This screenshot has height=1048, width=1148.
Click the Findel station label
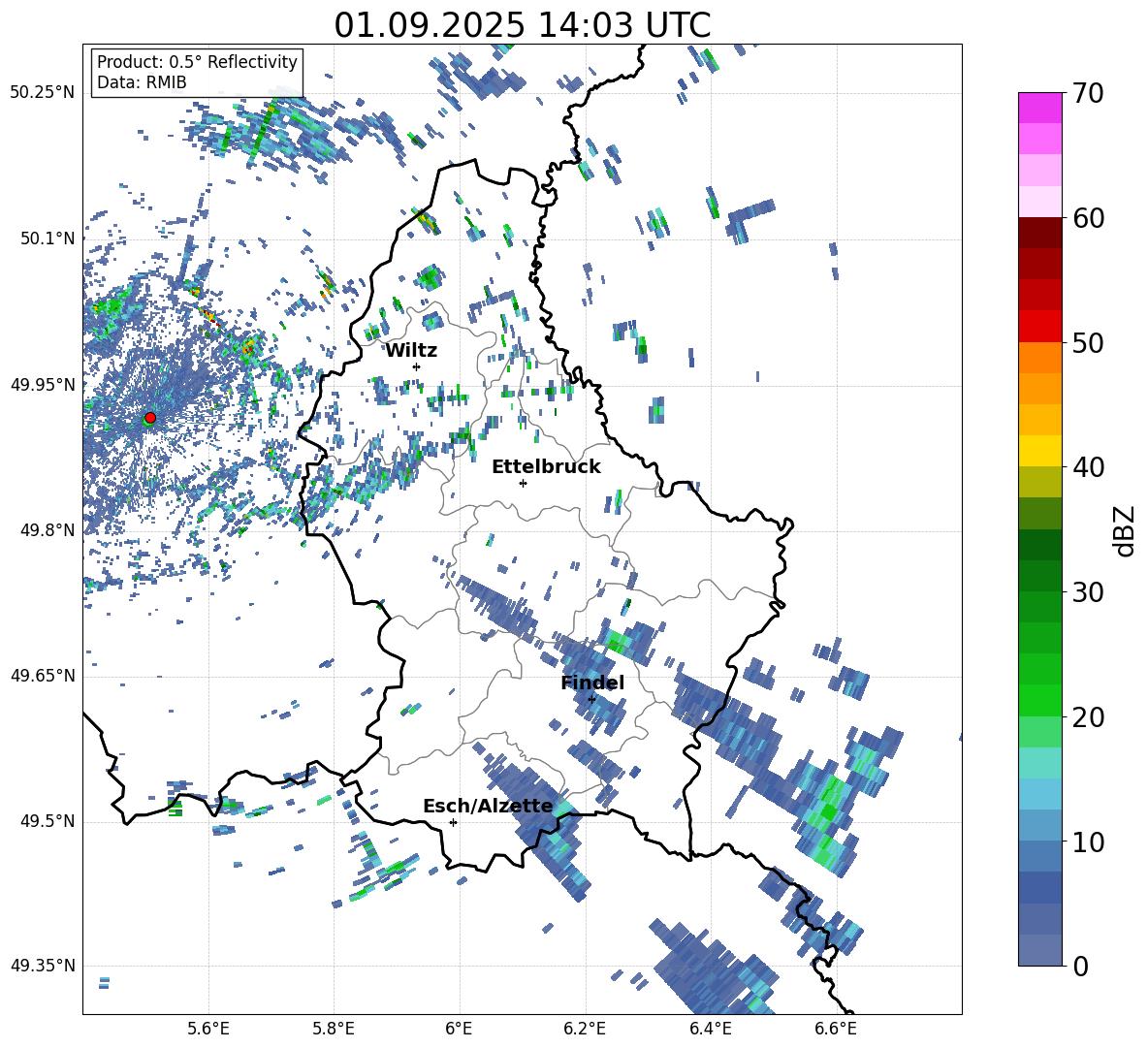pos(592,683)
